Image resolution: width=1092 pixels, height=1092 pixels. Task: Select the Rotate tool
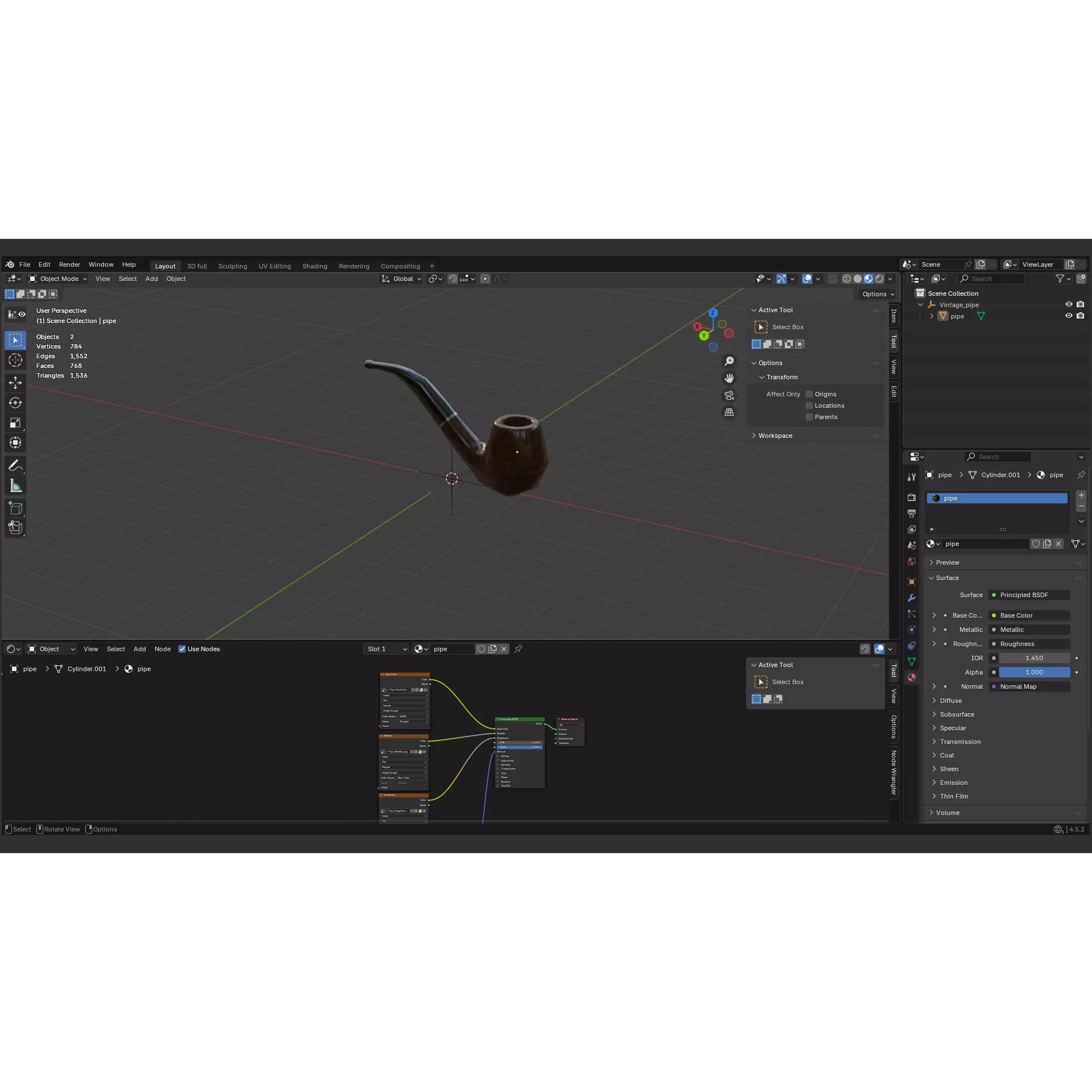pos(15,403)
